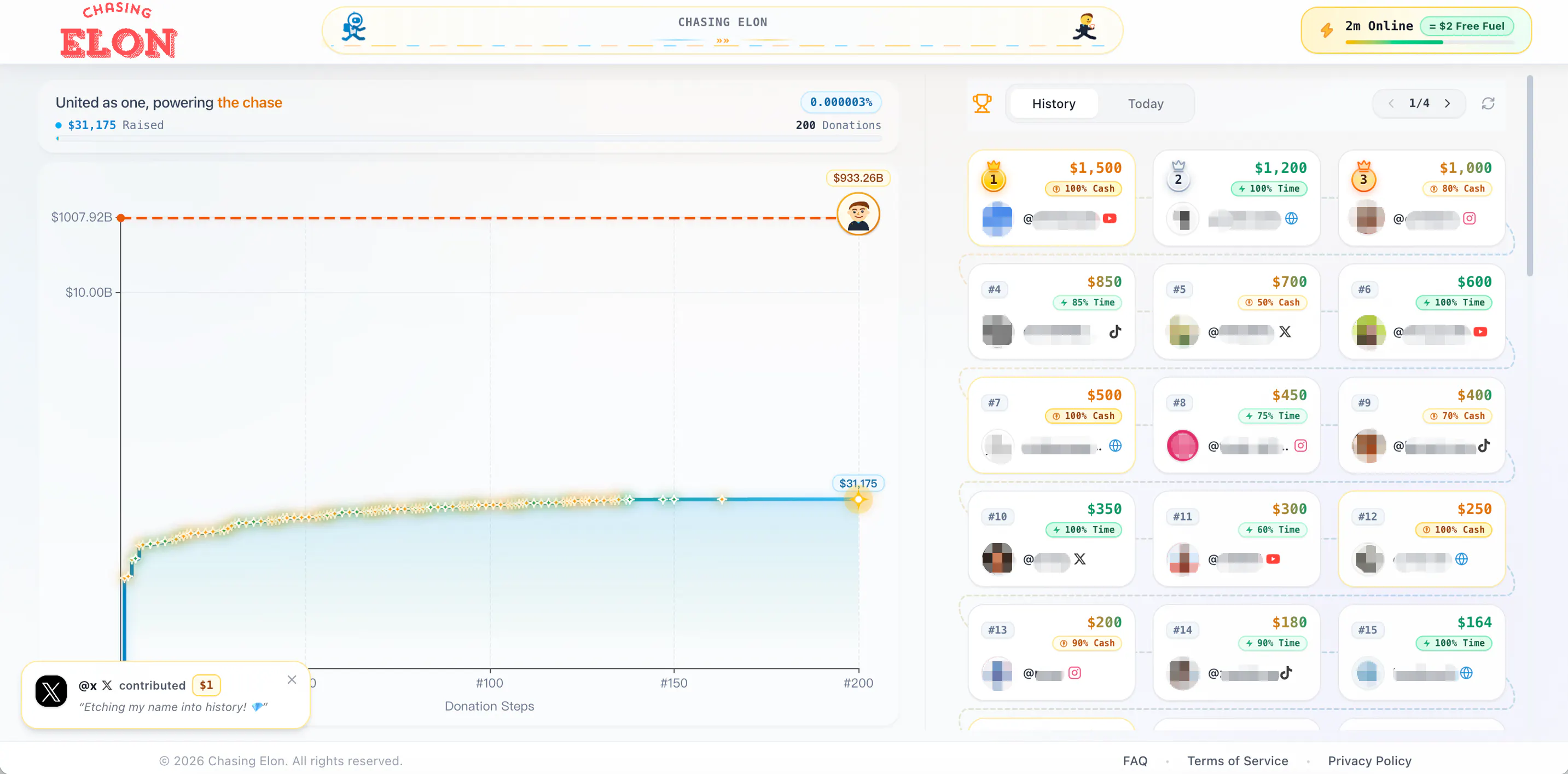Click the X icon on $700 card
This screenshot has height=774, width=1568.
[1285, 332]
